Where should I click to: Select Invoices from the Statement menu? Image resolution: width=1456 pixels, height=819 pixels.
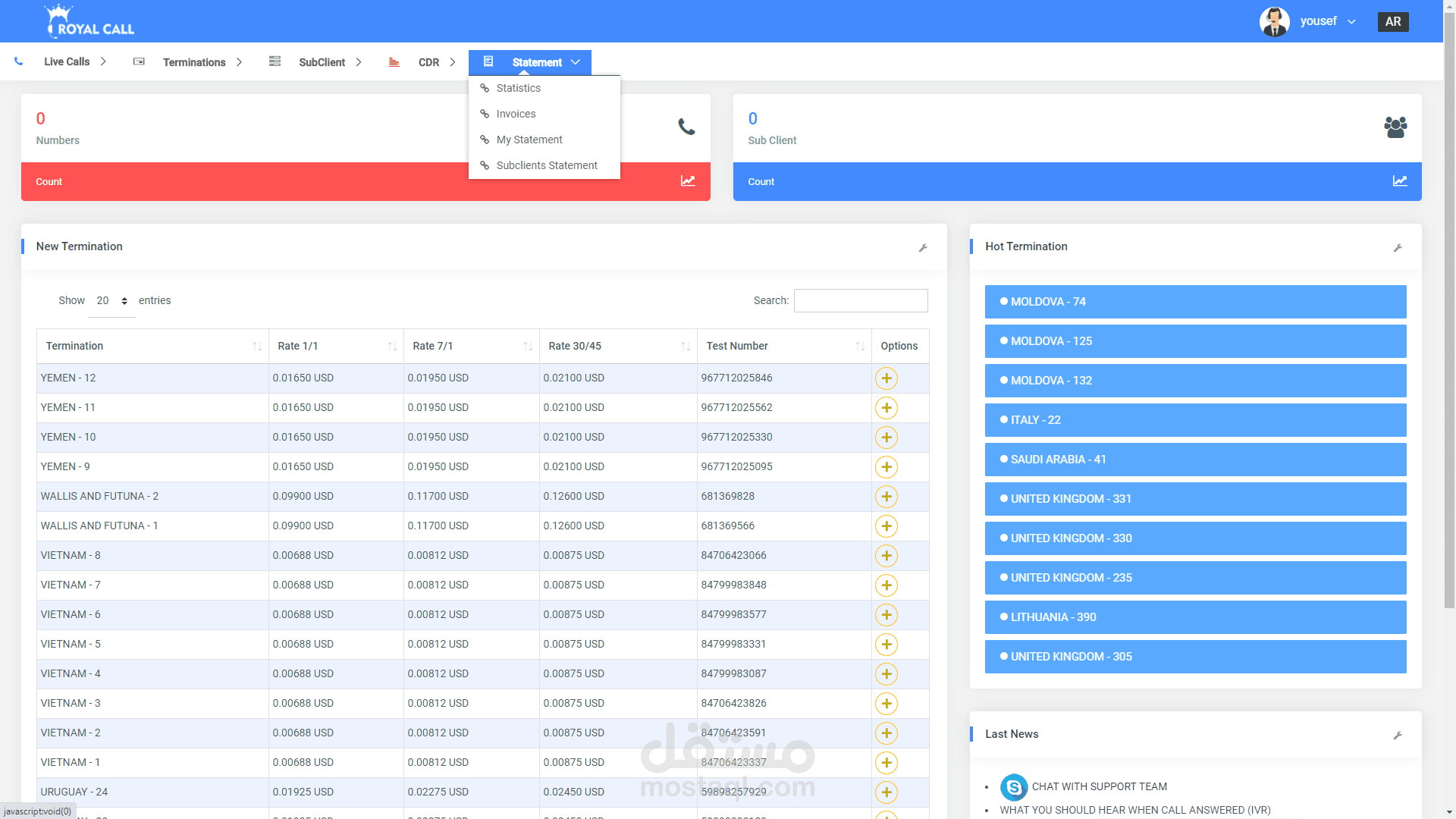[516, 114]
